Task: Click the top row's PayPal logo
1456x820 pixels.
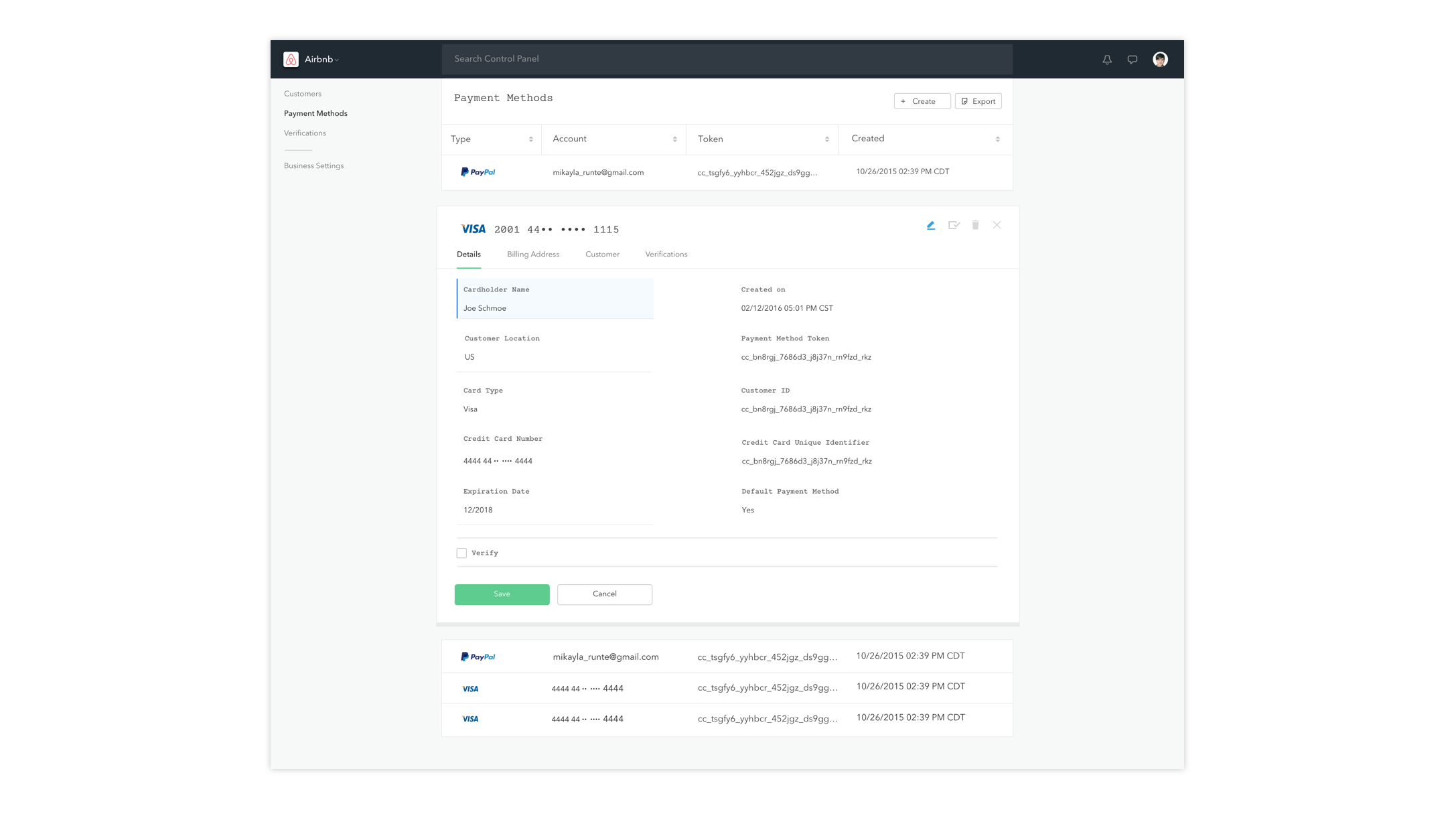Action: pyautogui.click(x=478, y=172)
